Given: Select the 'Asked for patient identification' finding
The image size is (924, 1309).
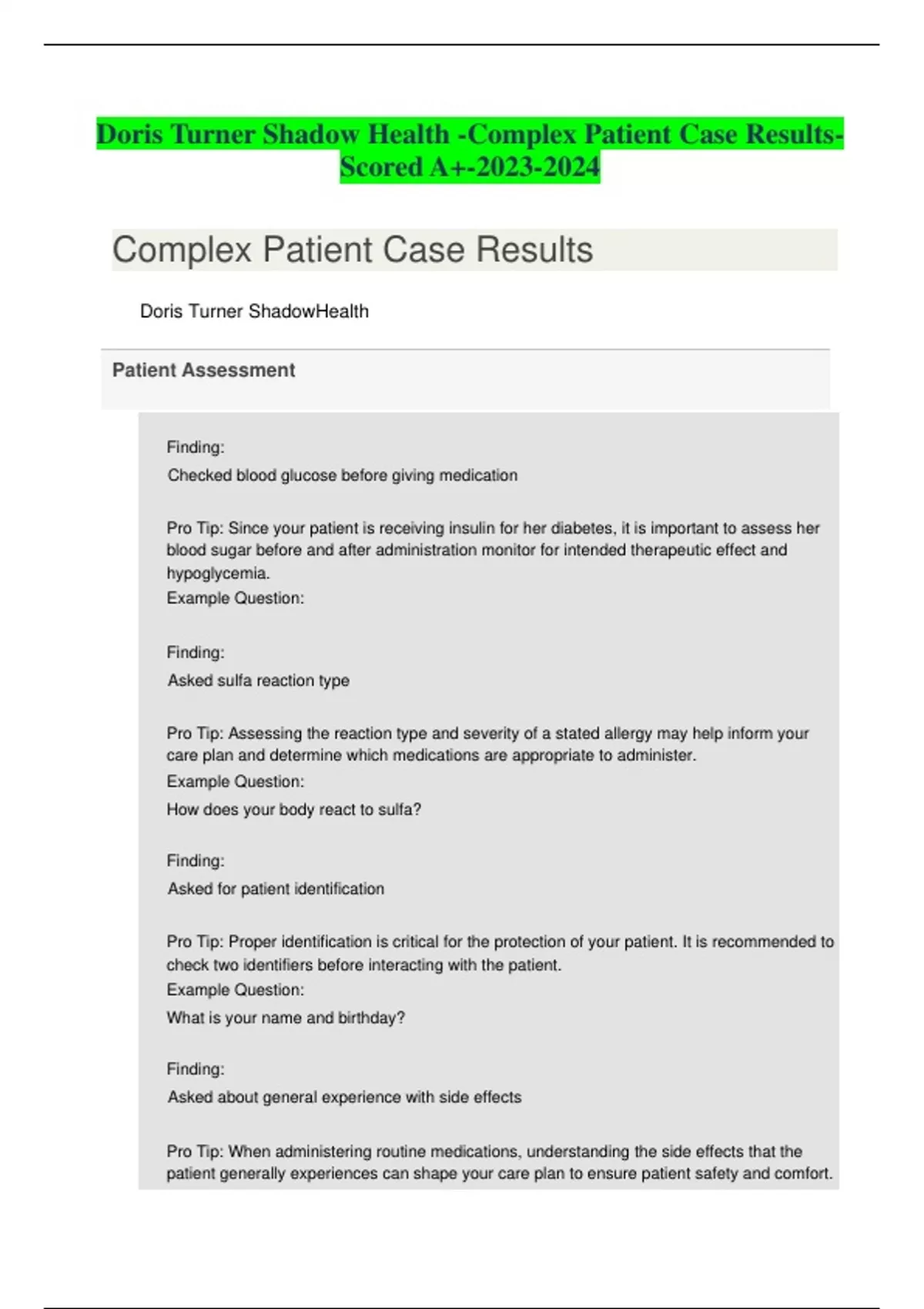Looking at the screenshot, I should point(276,889).
